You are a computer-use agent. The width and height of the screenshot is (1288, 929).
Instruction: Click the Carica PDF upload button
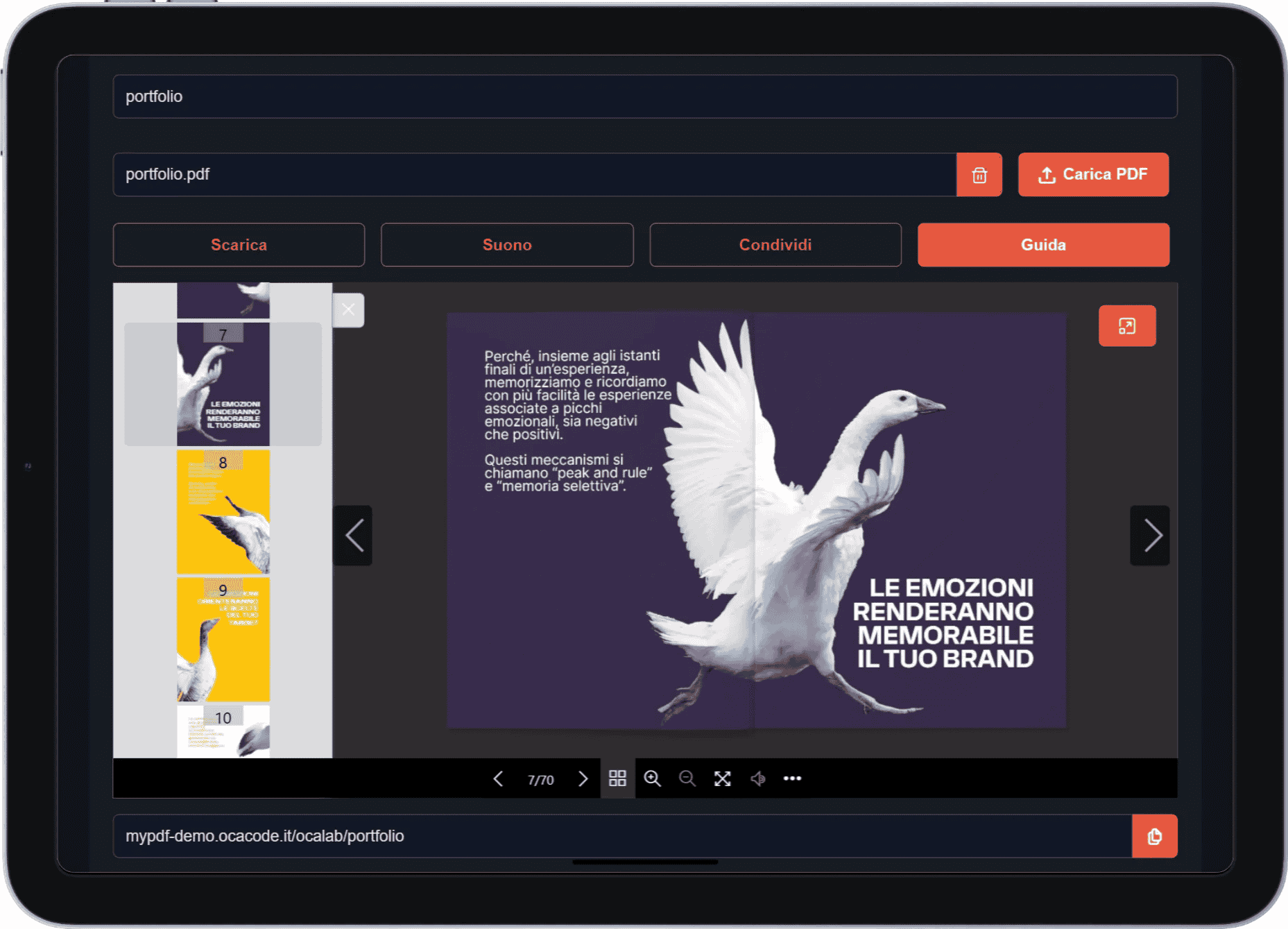tap(1093, 175)
